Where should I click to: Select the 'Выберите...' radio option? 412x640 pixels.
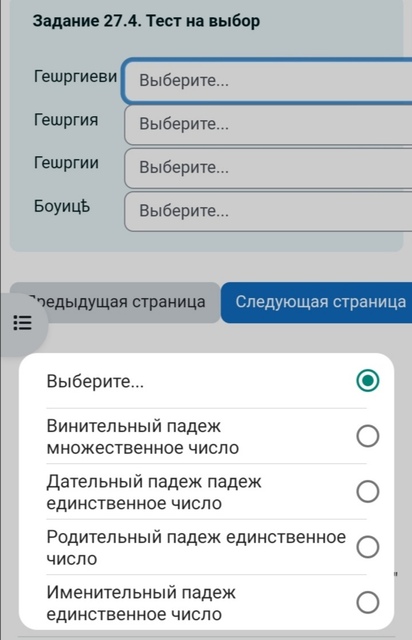click(367, 380)
